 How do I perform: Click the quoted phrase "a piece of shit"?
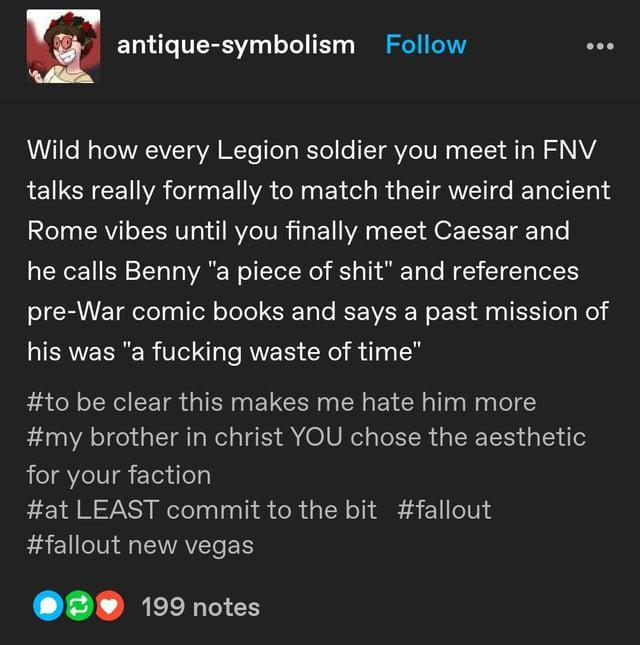click(300, 272)
